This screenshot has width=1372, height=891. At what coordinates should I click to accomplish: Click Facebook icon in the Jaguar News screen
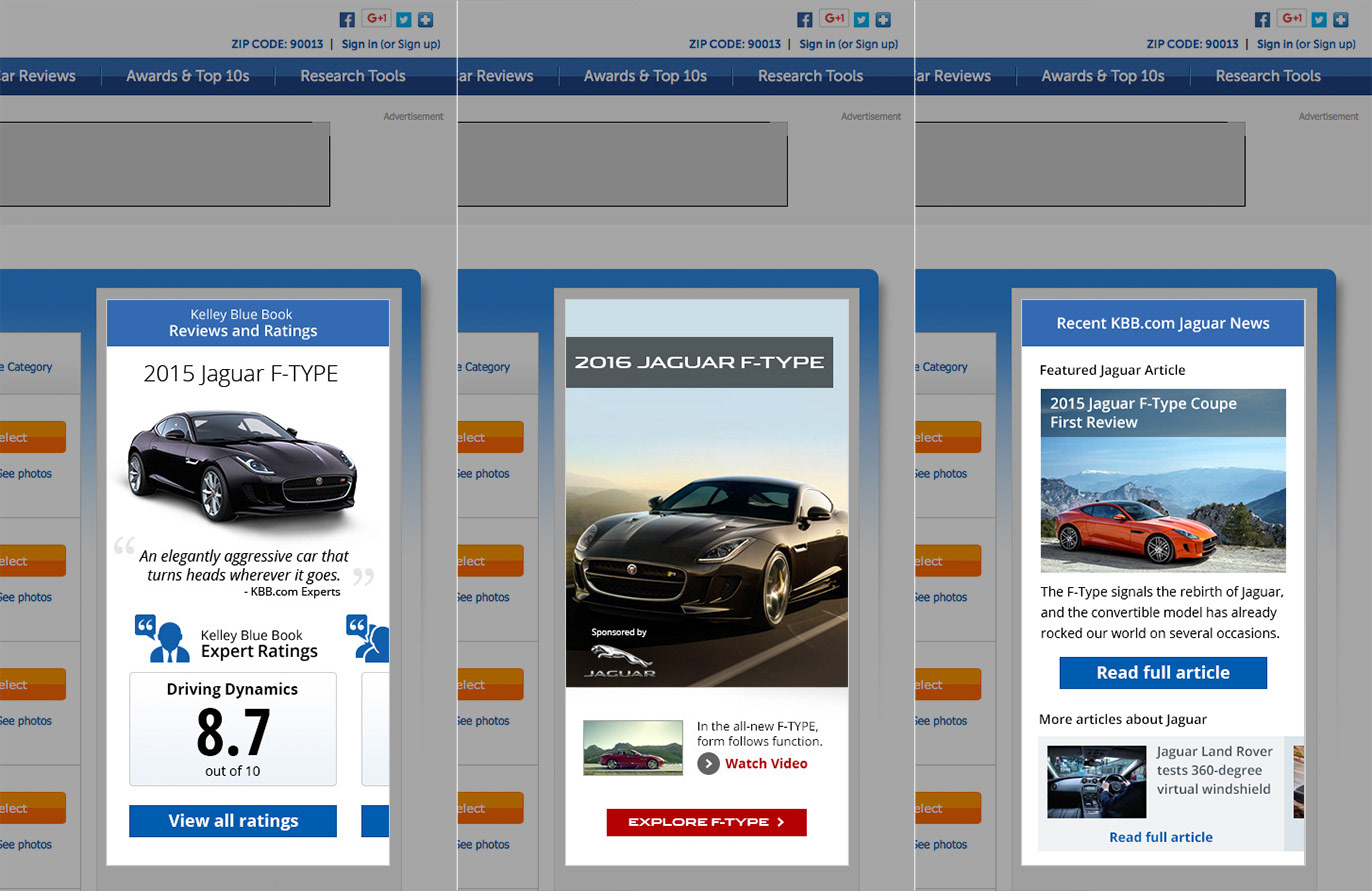[x=1263, y=19]
